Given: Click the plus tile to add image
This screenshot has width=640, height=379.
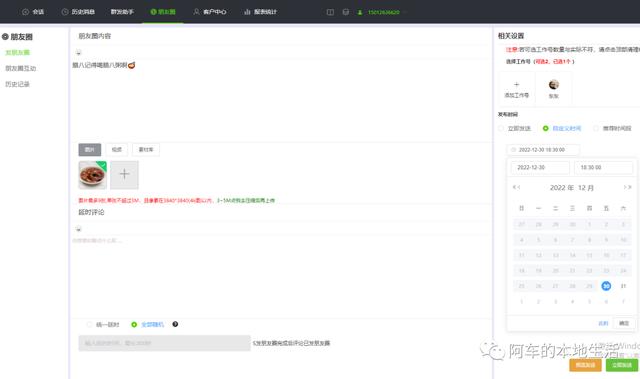Looking at the screenshot, I should (124, 175).
